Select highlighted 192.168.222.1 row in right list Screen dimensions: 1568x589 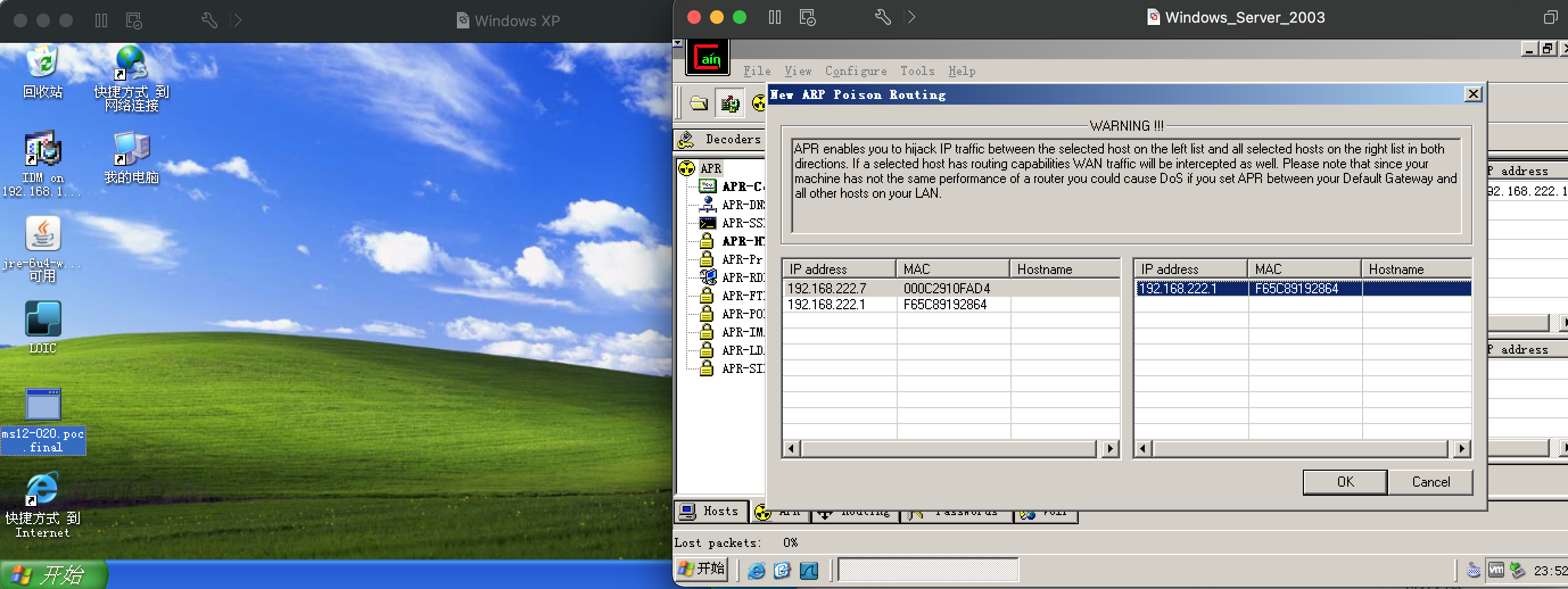[1303, 288]
